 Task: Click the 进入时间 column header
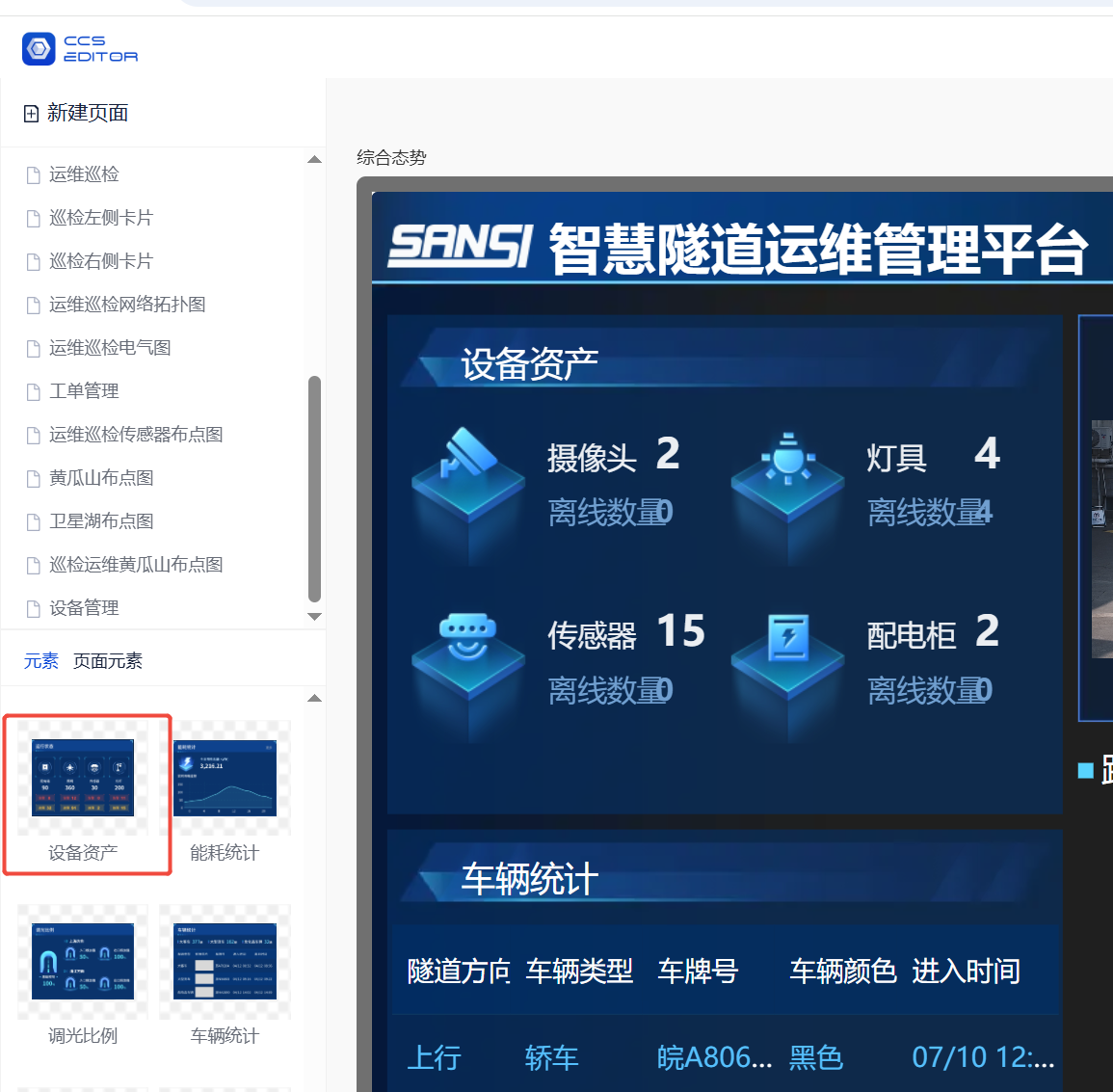[967, 972]
